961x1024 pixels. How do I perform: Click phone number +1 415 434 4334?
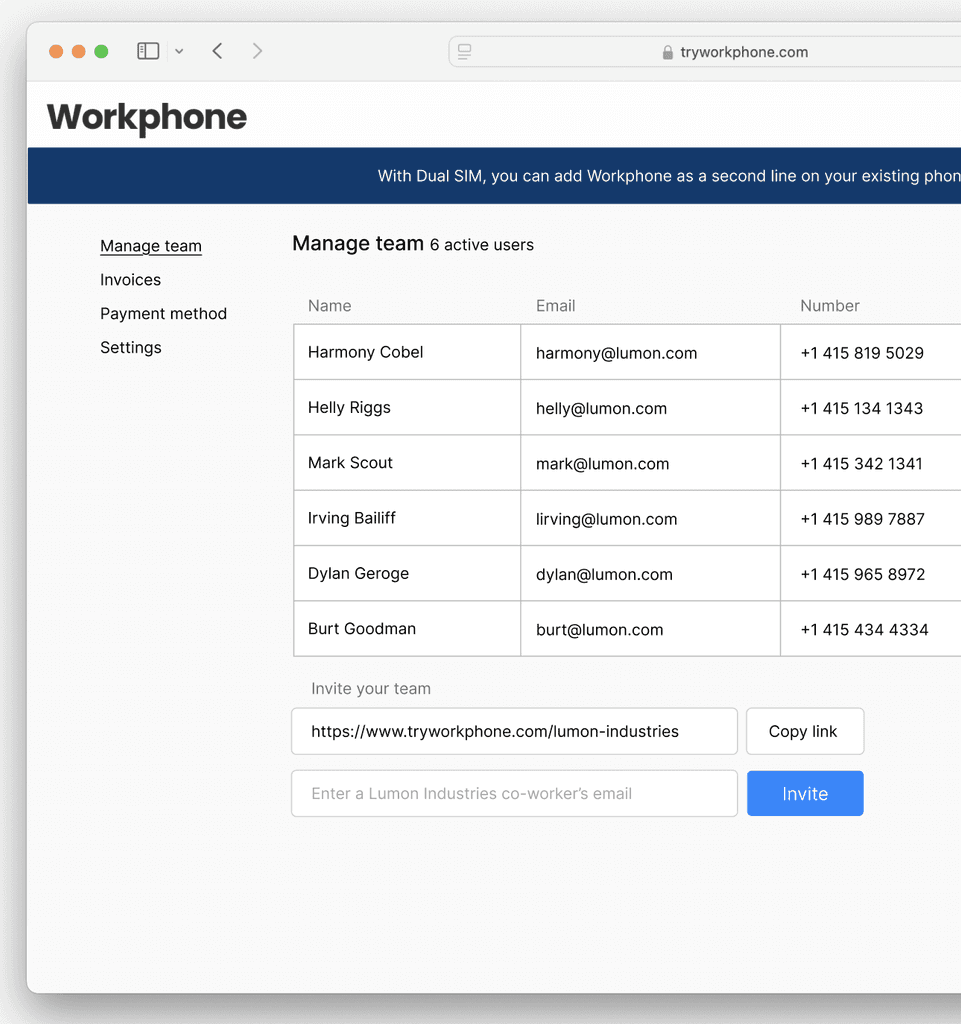point(864,630)
